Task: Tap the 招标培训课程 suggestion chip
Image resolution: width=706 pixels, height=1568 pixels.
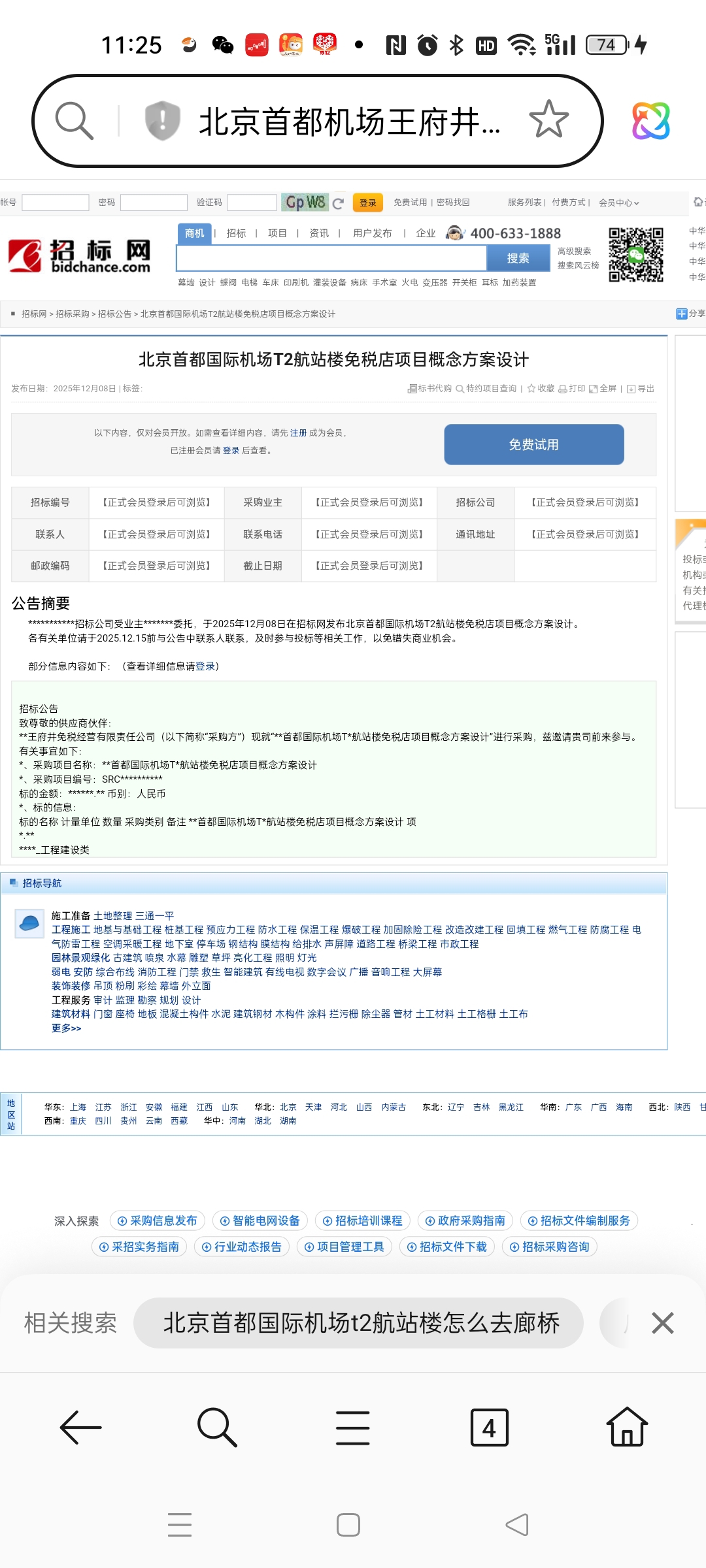Action: point(362,1220)
